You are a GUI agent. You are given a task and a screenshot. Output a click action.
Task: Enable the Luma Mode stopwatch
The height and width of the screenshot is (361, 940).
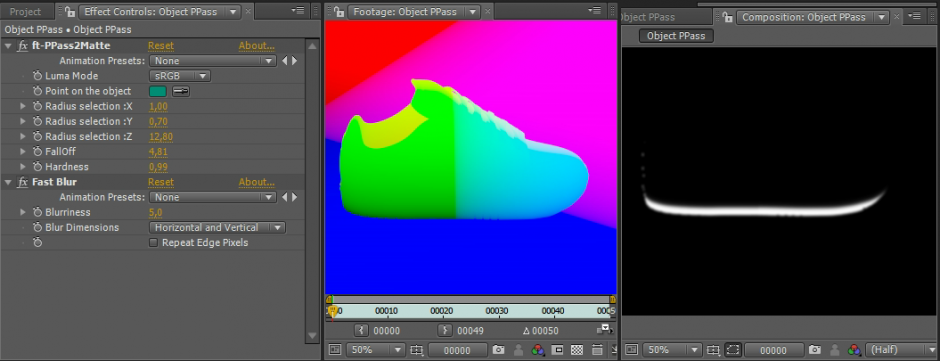38,76
